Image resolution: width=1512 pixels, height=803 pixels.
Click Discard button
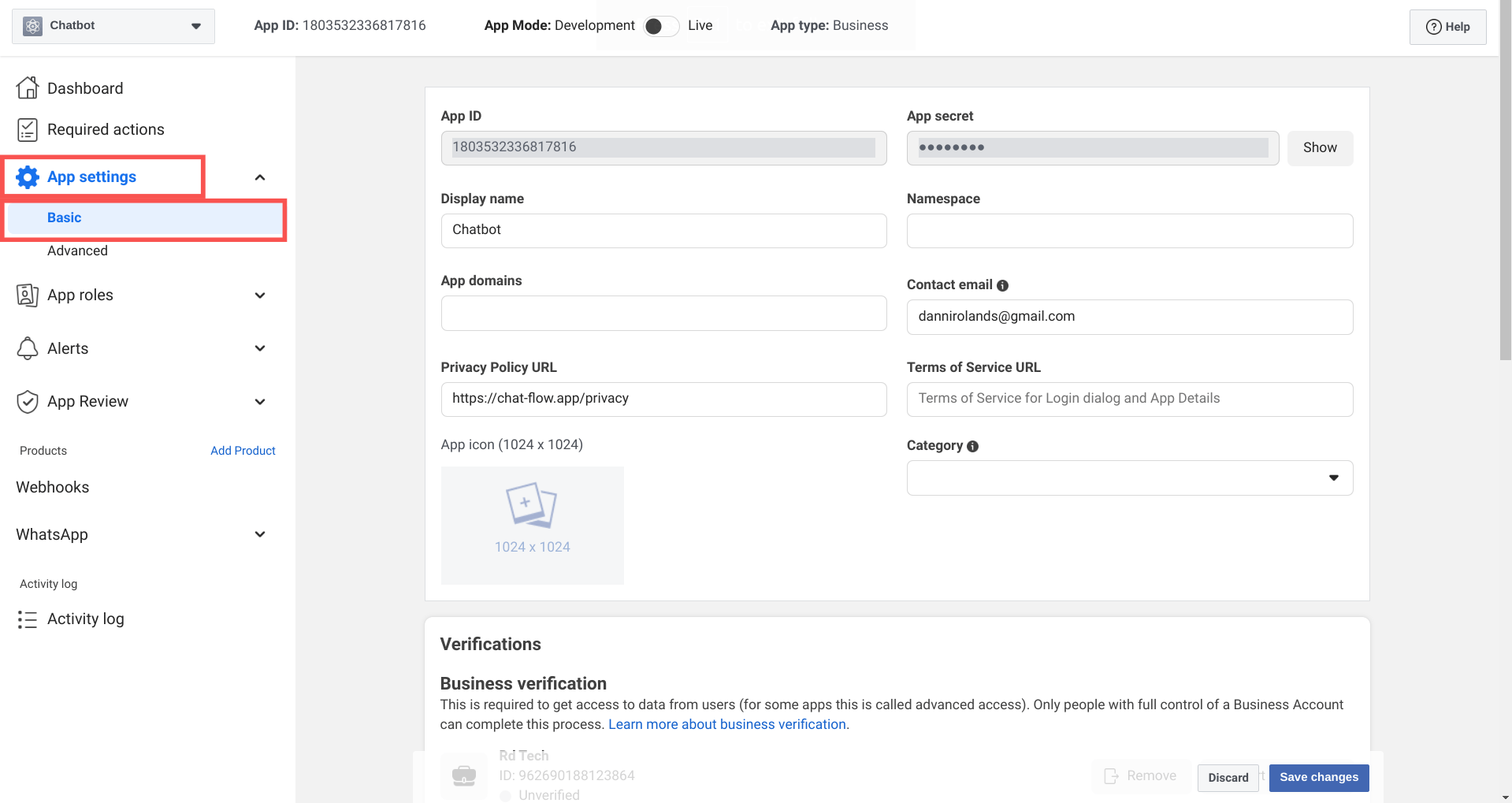click(x=1228, y=778)
